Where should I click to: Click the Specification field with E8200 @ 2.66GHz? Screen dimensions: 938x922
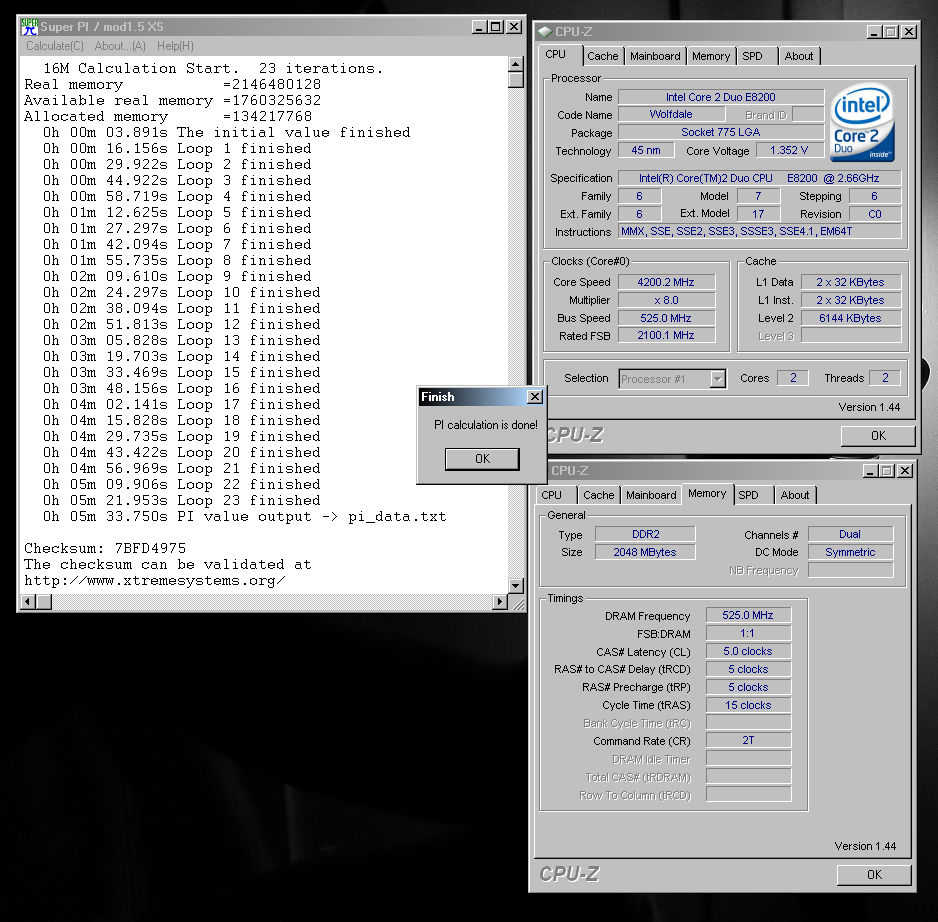point(759,178)
